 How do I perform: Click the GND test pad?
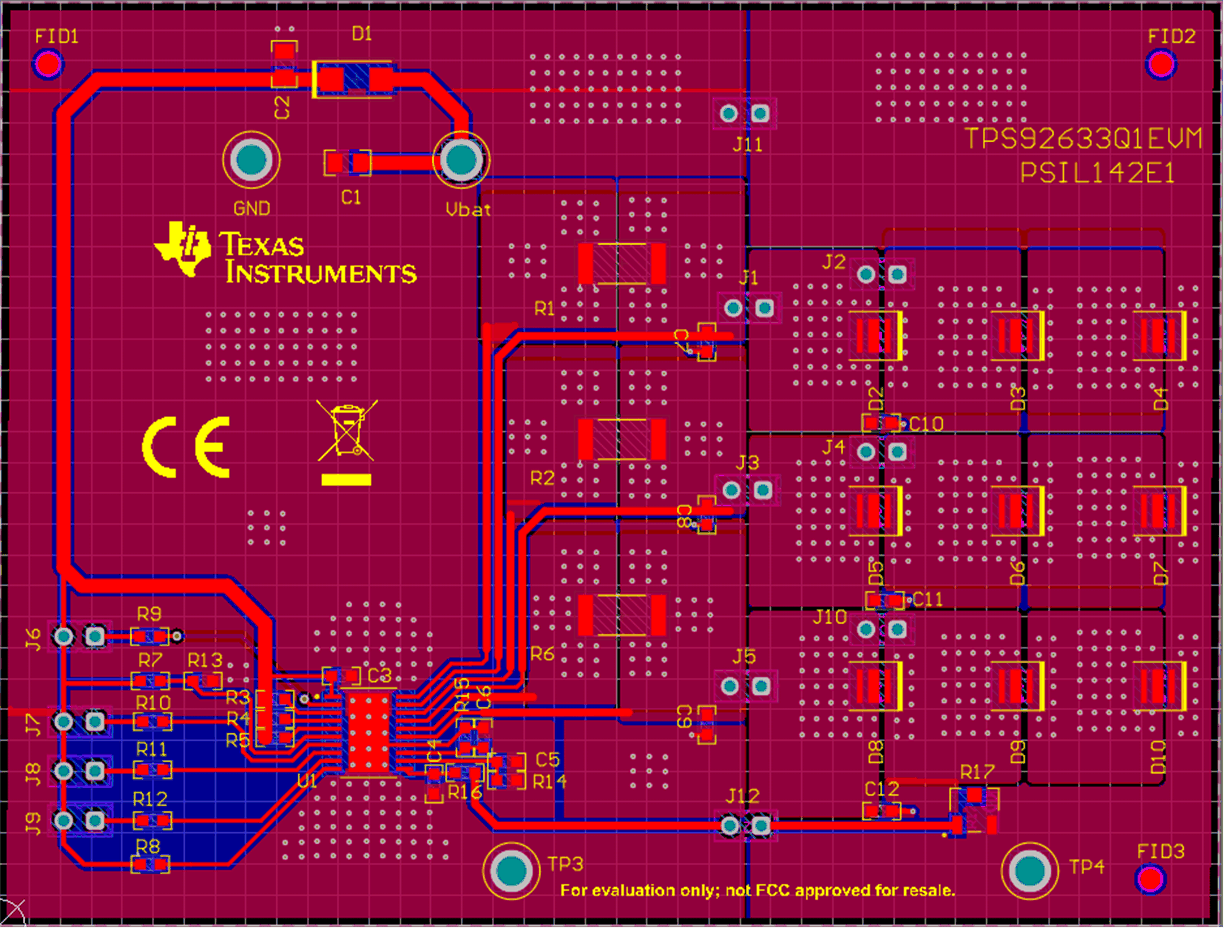pyautogui.click(x=252, y=157)
